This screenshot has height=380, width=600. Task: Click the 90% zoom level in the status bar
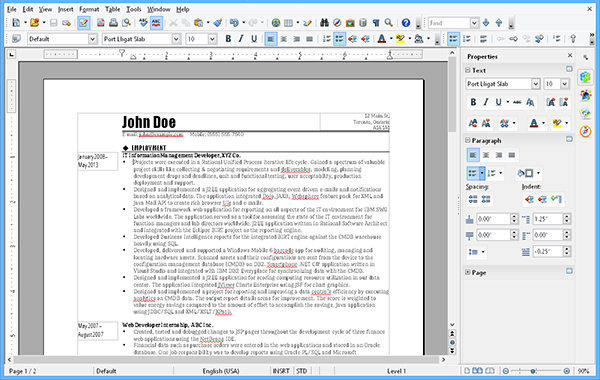[x=583, y=371]
